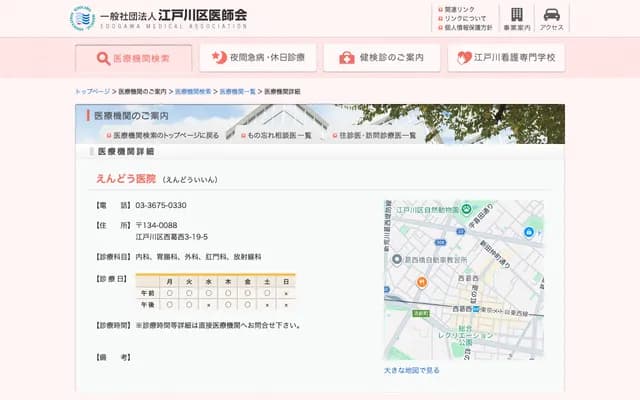Open 事業案内 building icon

pyautogui.click(x=516, y=14)
